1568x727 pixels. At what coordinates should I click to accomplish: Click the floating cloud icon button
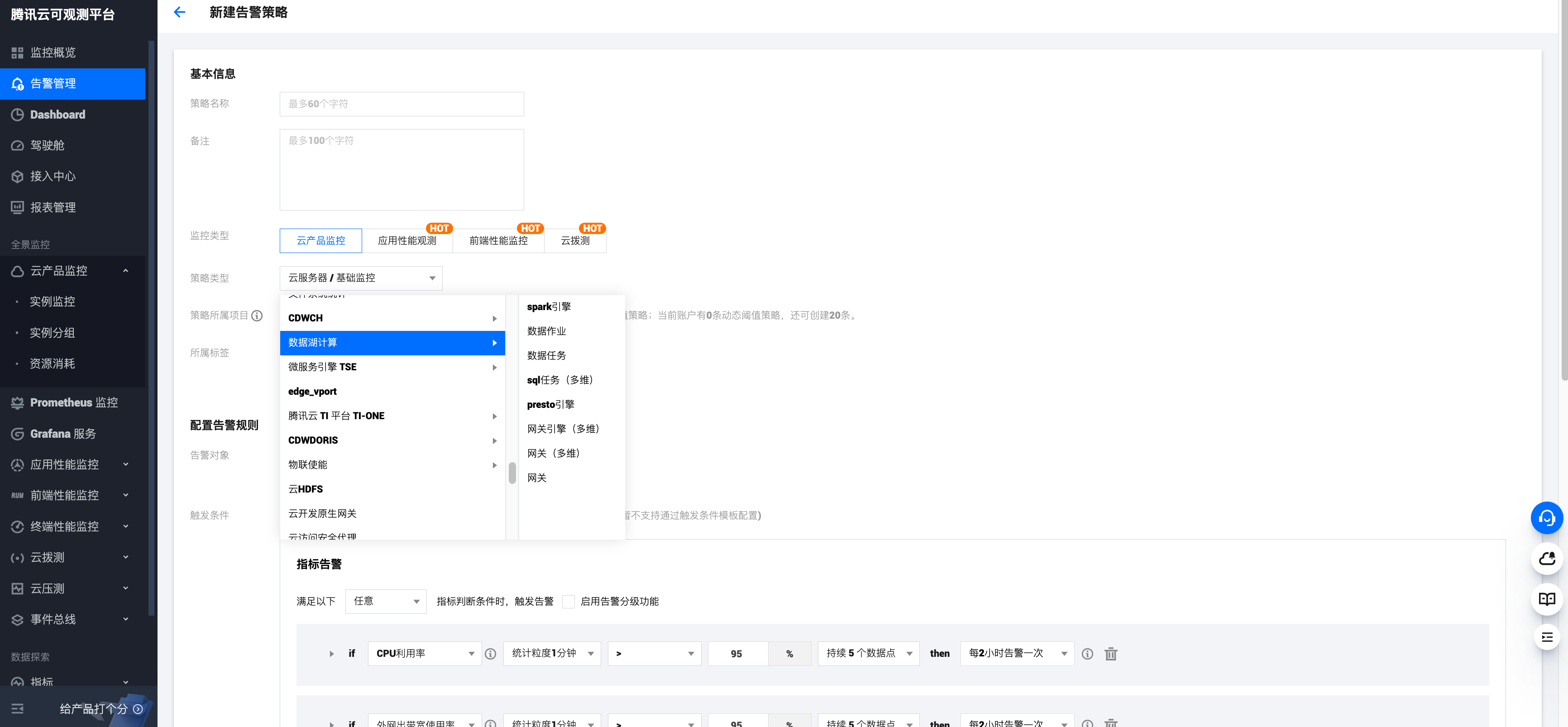1546,558
